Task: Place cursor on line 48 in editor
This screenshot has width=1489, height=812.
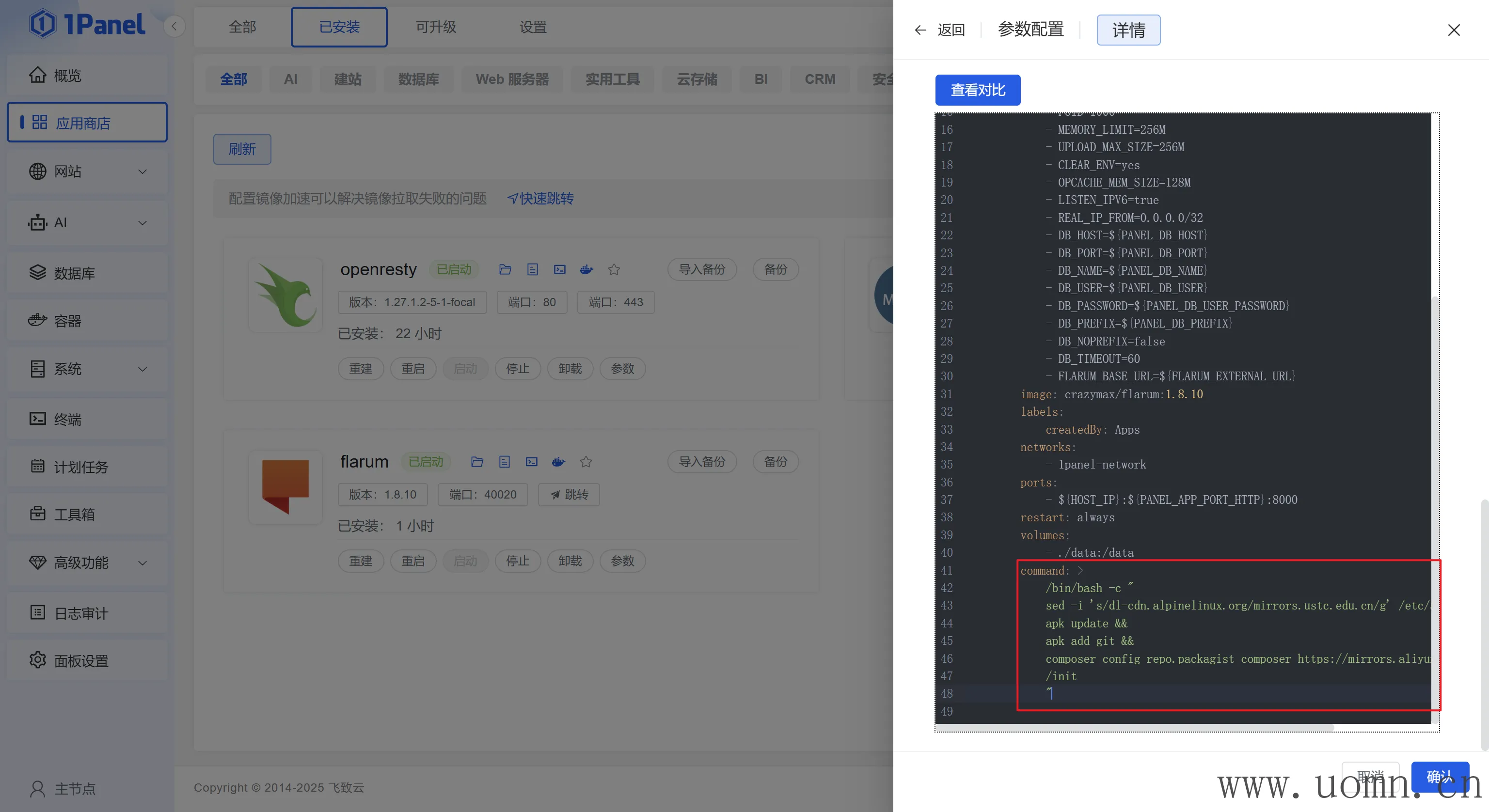Action: [x=1156, y=693]
